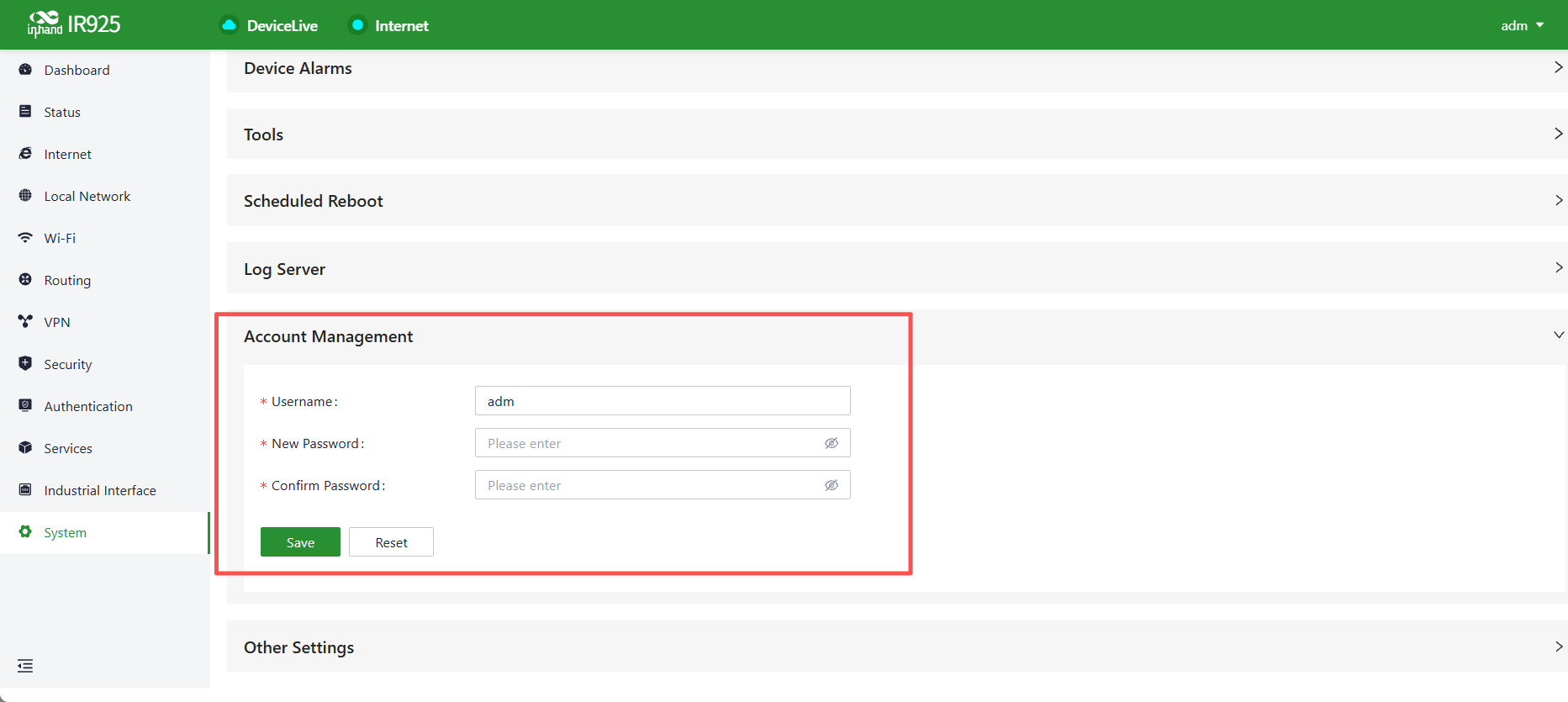Click the Internet sidebar icon

(25, 154)
